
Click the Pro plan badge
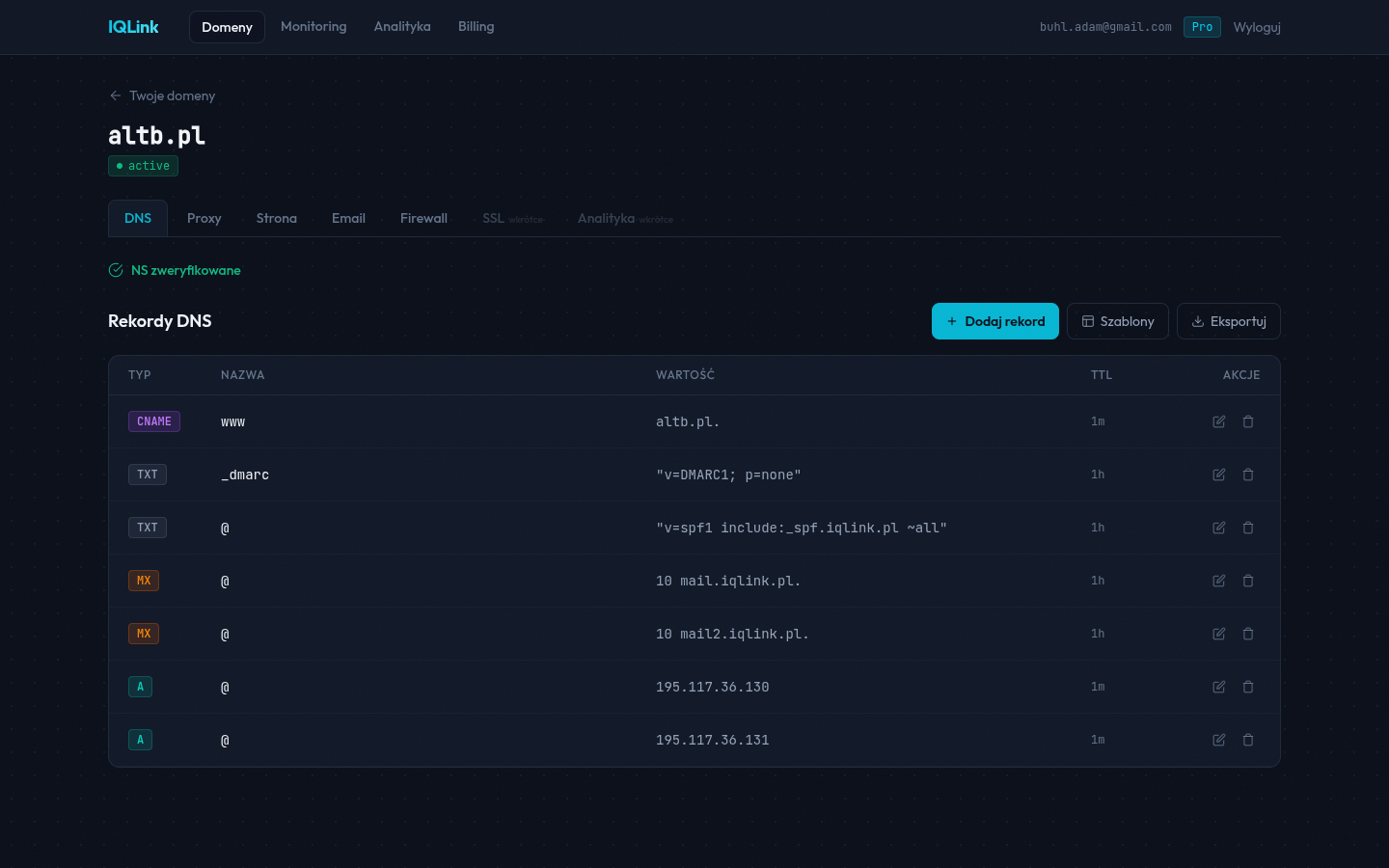pos(1202,27)
